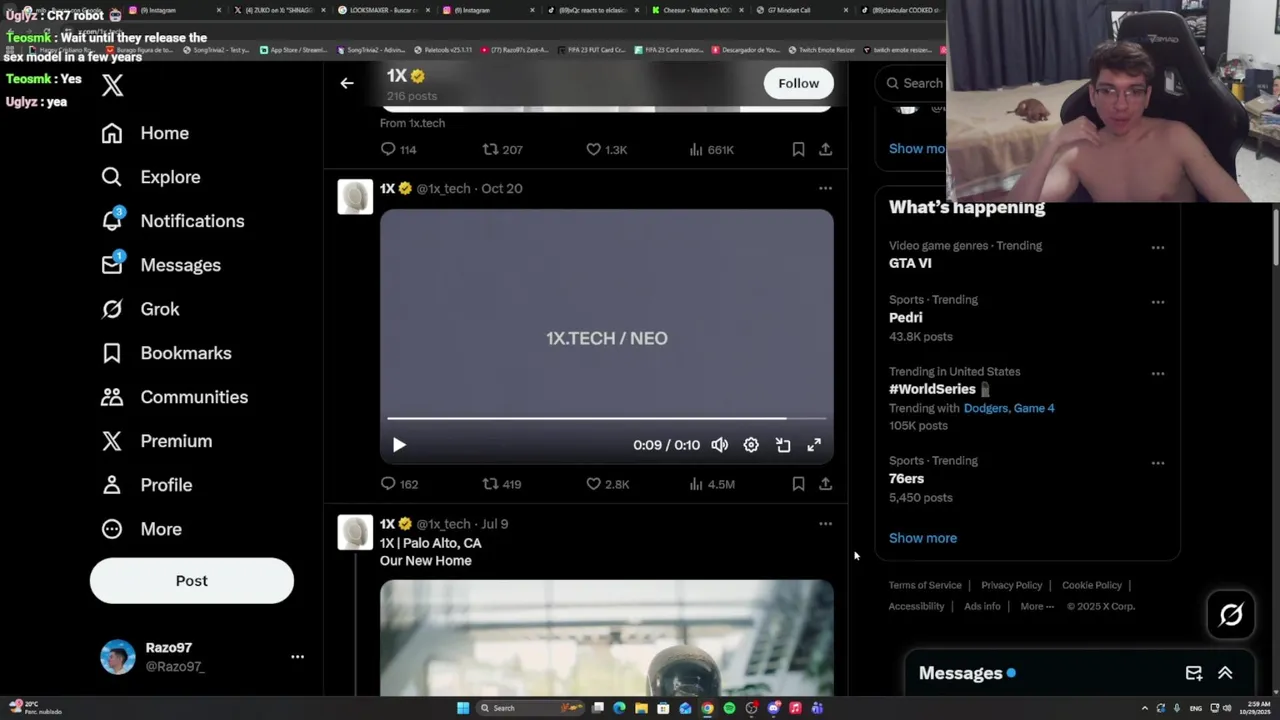Open the GTA VI trending topic
This screenshot has height=720, width=1280.
(x=910, y=263)
